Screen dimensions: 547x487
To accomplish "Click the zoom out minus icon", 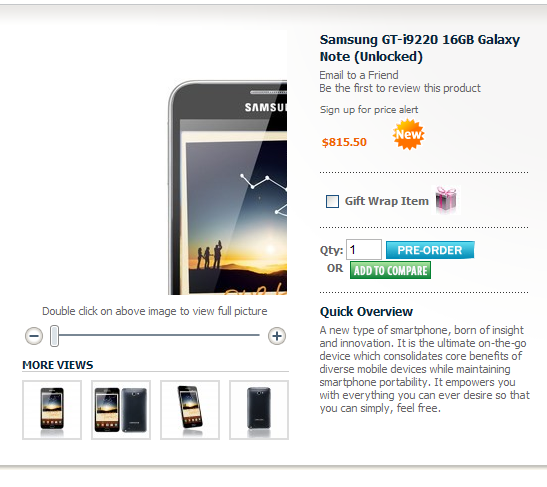I will (x=34, y=336).
